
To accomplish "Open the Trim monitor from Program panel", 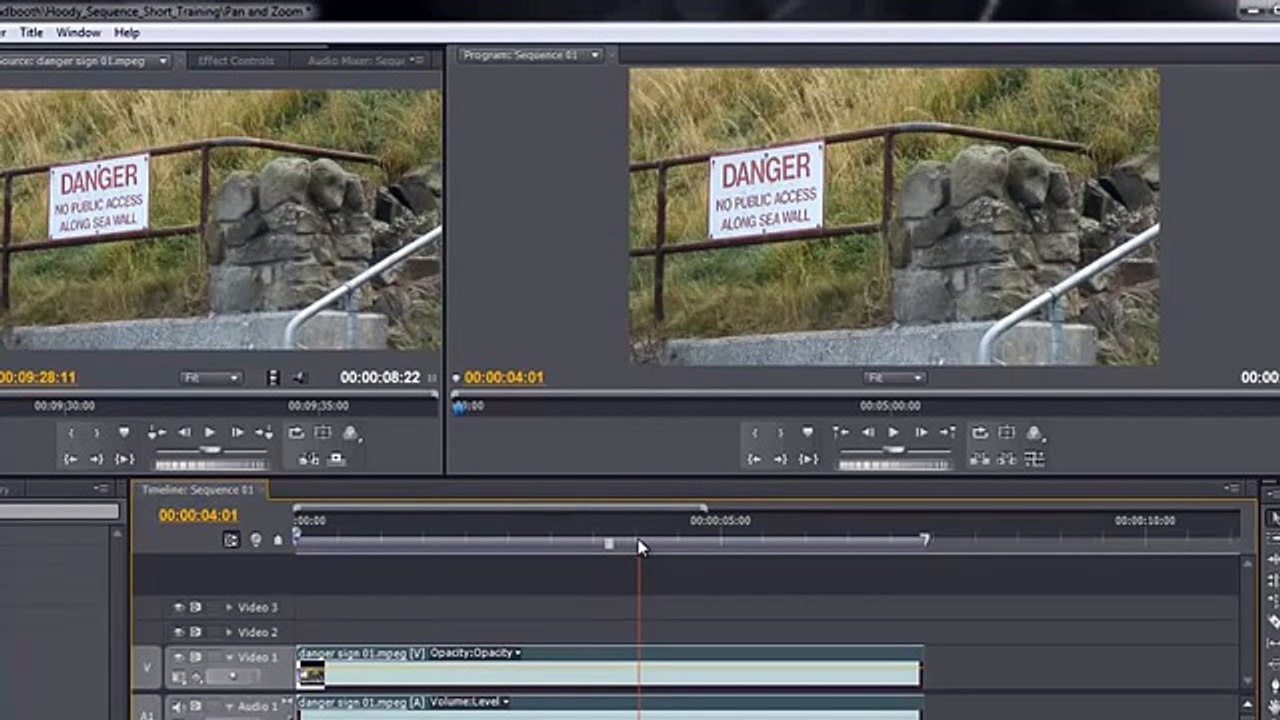I will [1034, 459].
